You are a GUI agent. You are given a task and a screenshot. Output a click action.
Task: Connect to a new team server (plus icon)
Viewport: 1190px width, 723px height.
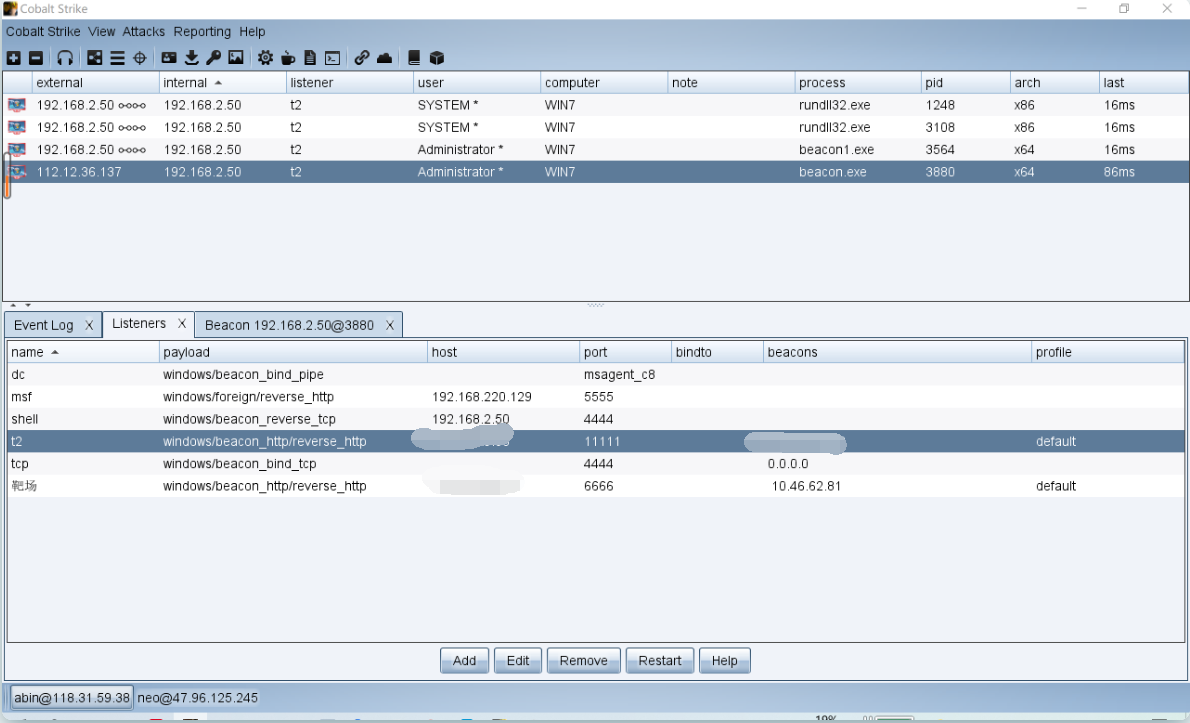[x=14, y=58]
